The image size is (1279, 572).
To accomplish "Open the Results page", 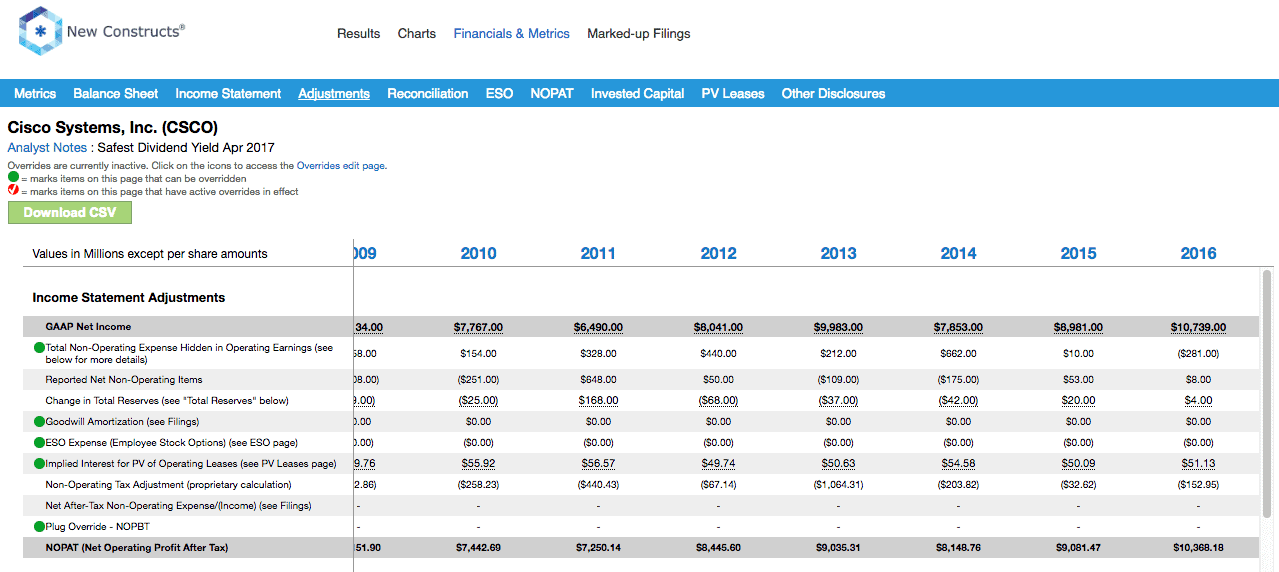I will click(358, 33).
